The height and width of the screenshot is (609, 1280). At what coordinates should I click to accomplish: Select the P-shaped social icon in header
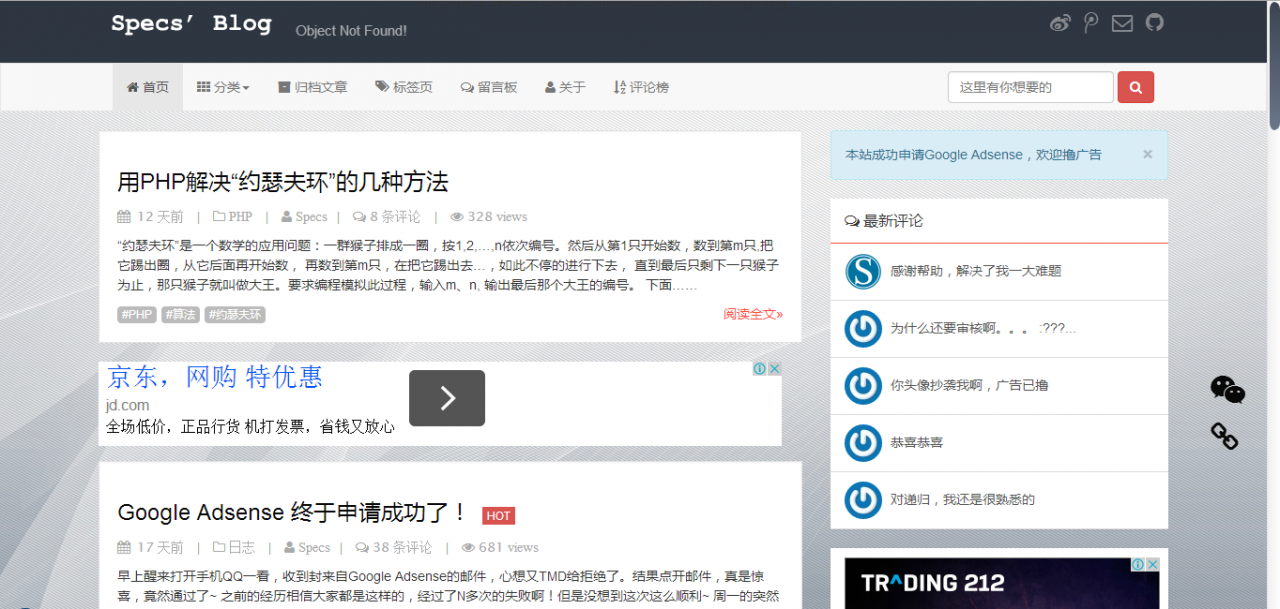point(1091,22)
